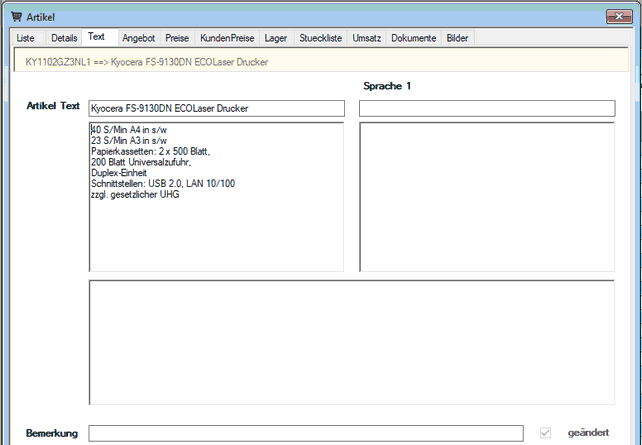This screenshot has height=445, width=642.
Task: Click the line '23 S/Min A3 in s/w'
Action: pyautogui.click(x=129, y=140)
